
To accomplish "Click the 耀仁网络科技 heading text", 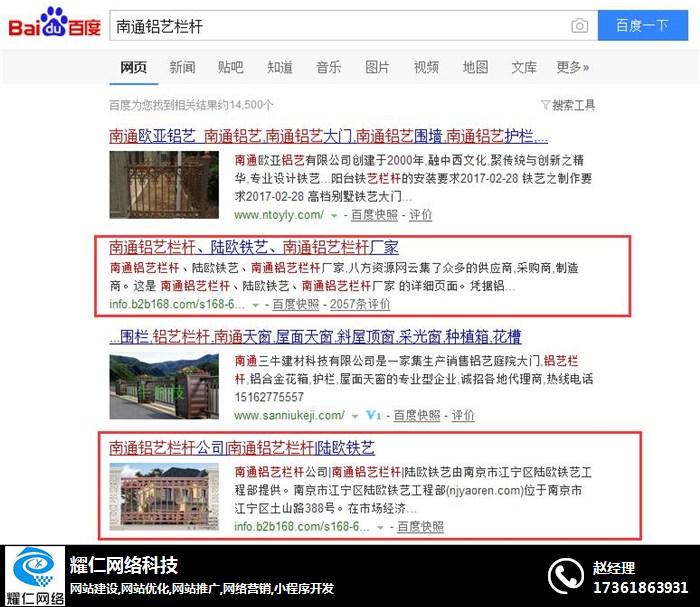I will [124, 565].
